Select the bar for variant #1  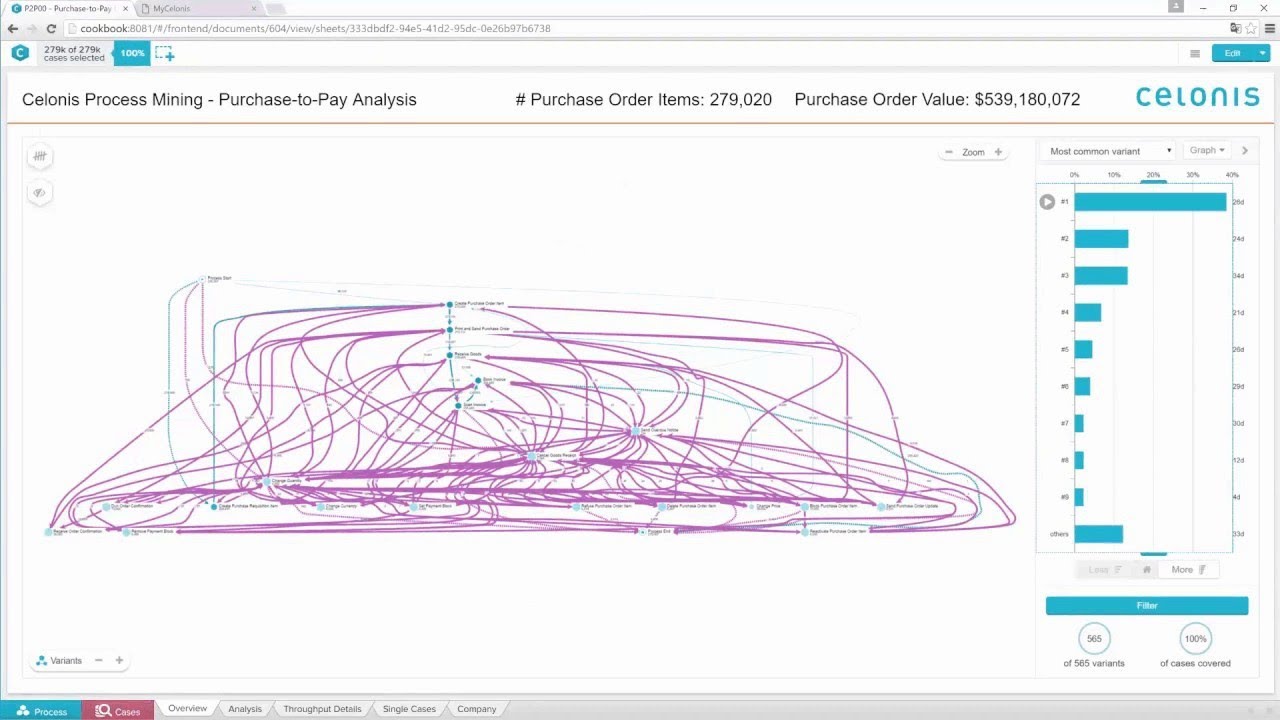1150,202
